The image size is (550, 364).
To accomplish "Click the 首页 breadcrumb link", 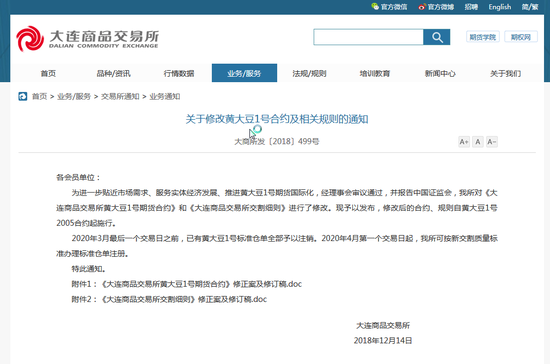I will 40,96.
